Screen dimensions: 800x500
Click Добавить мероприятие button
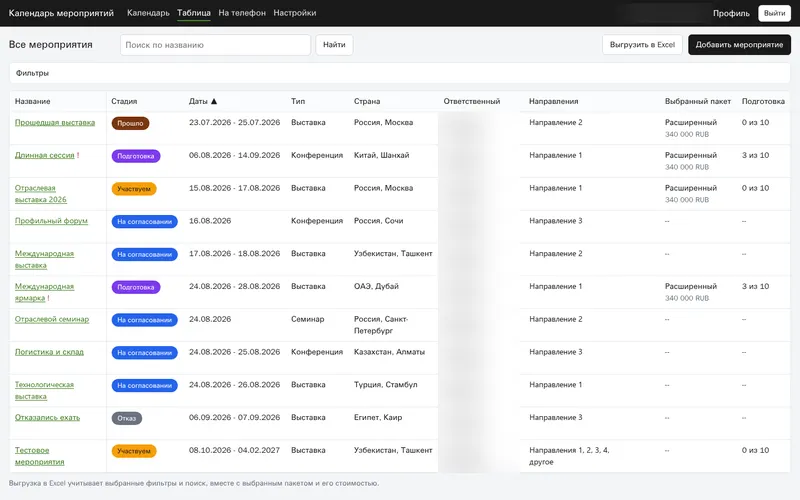[x=739, y=45]
